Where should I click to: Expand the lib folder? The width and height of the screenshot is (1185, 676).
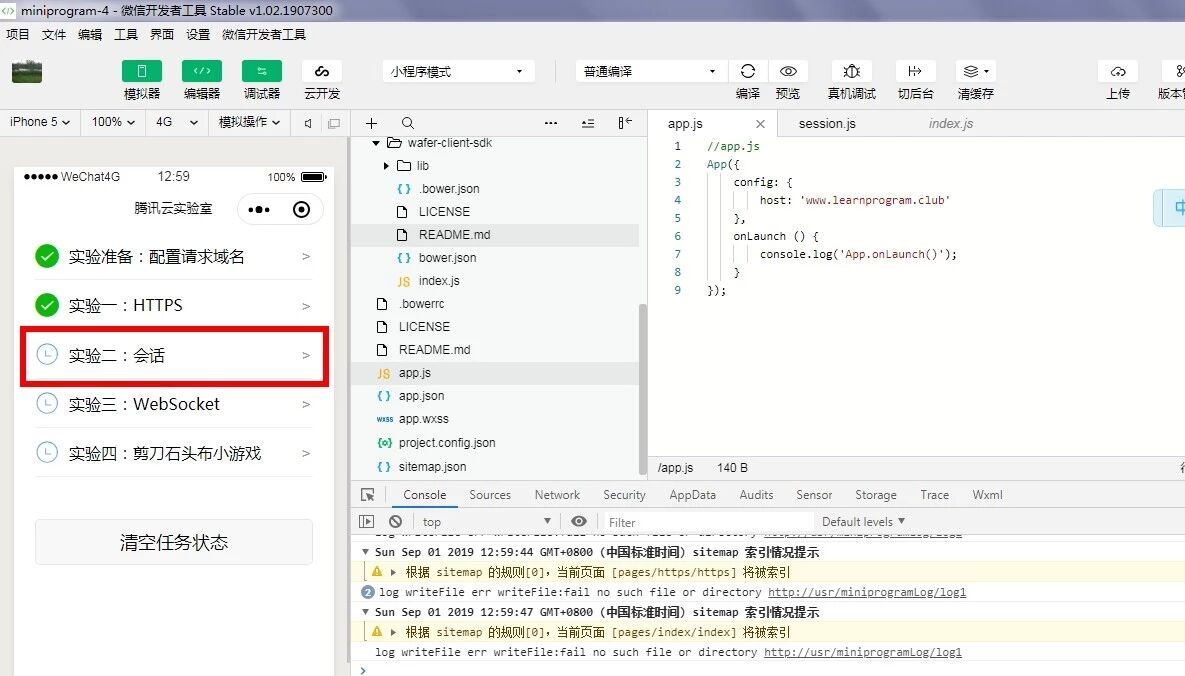386,166
